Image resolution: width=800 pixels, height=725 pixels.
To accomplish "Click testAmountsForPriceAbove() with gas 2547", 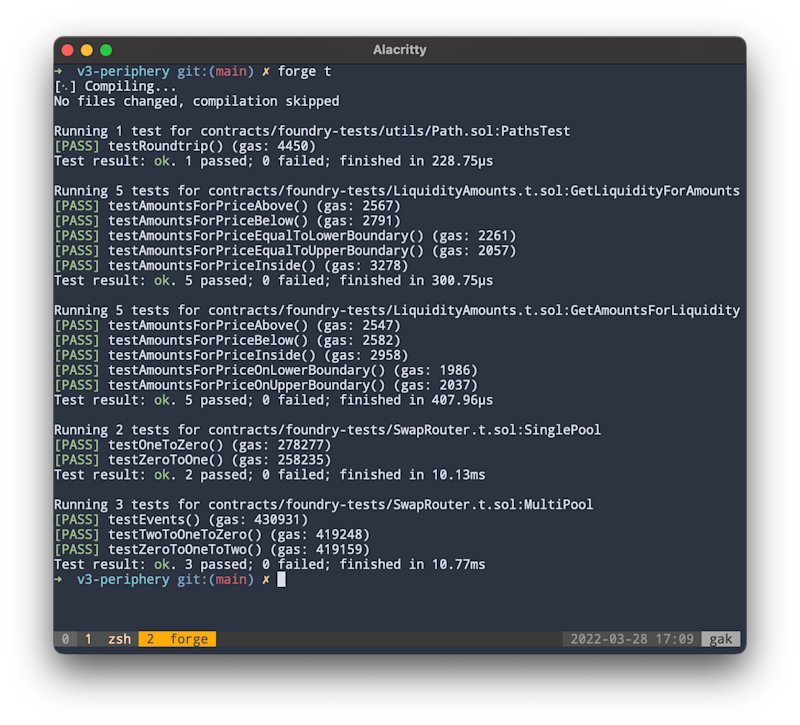I will (227, 326).
